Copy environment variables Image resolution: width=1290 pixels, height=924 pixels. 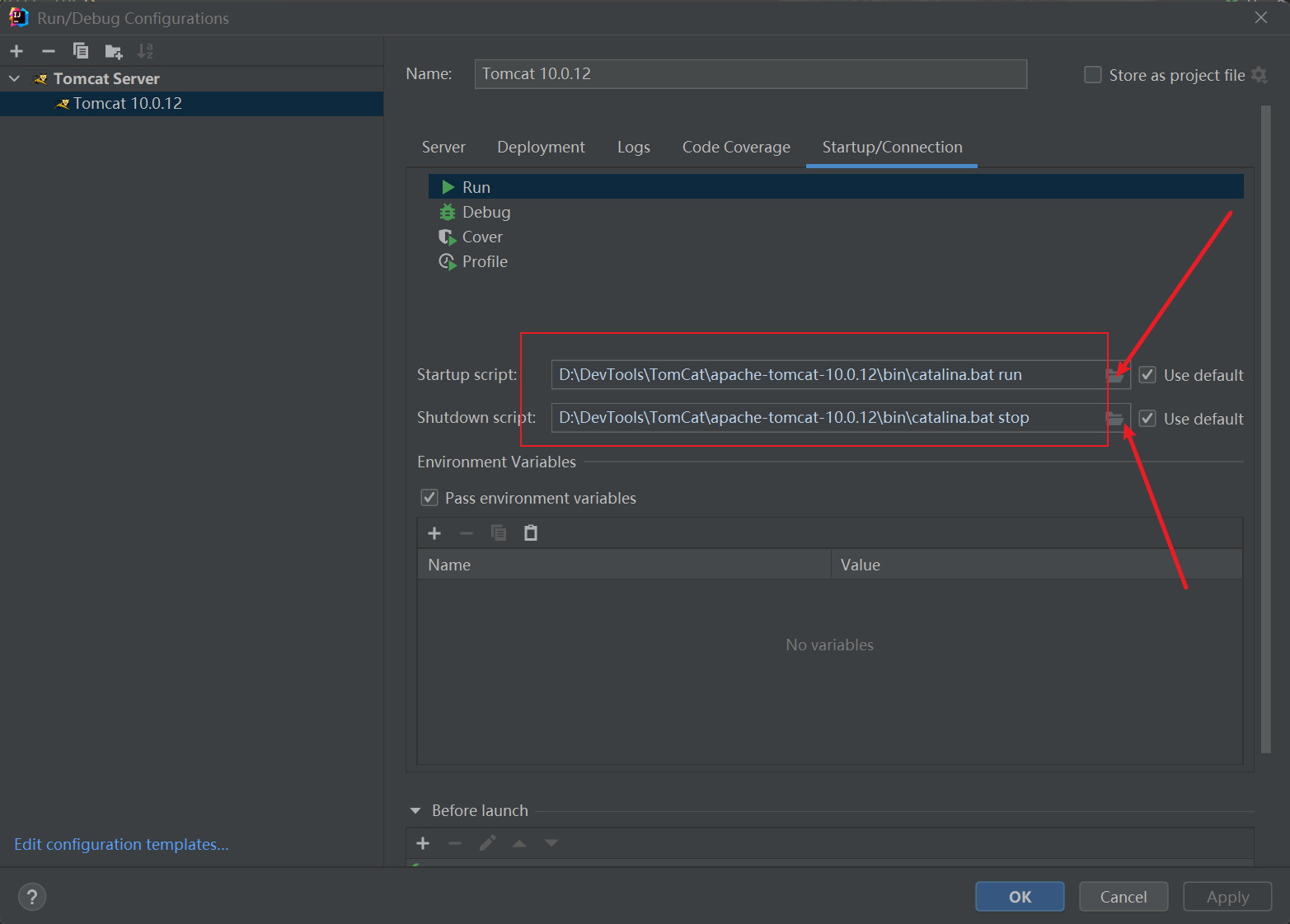click(x=499, y=533)
